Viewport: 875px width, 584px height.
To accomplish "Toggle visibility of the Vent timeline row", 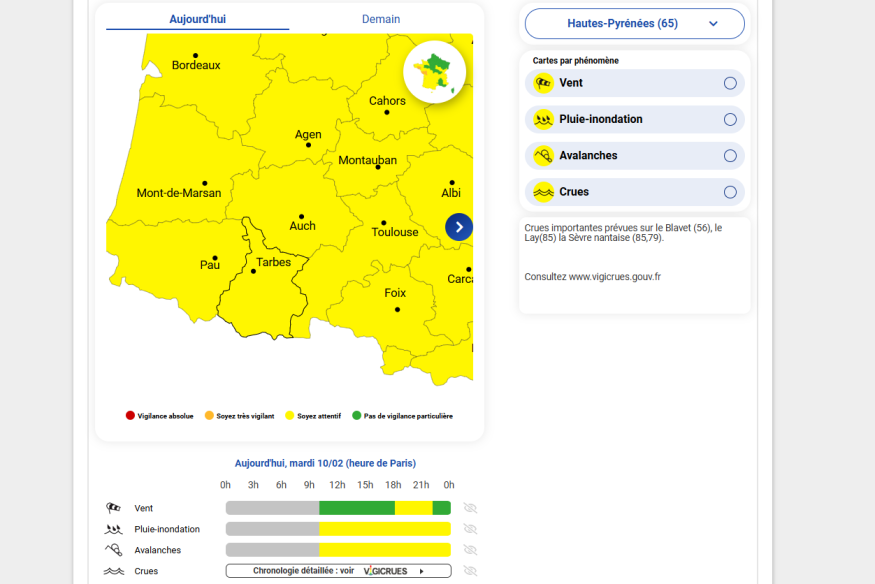I will tap(469, 508).
